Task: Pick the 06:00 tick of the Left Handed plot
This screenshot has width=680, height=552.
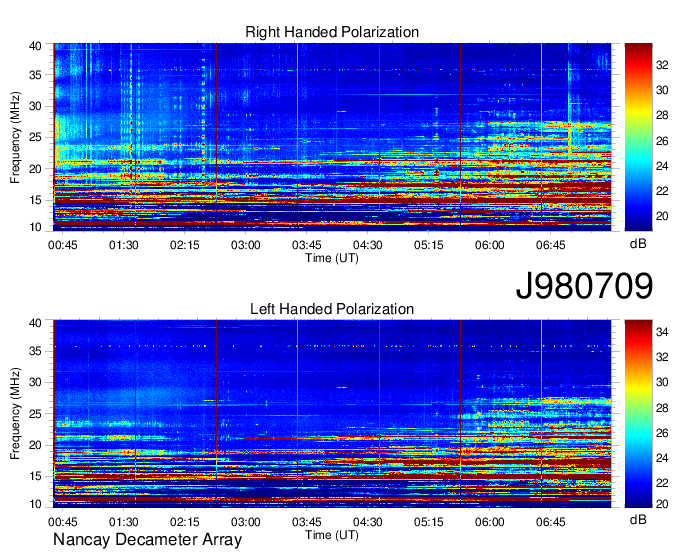Action: coord(490,522)
